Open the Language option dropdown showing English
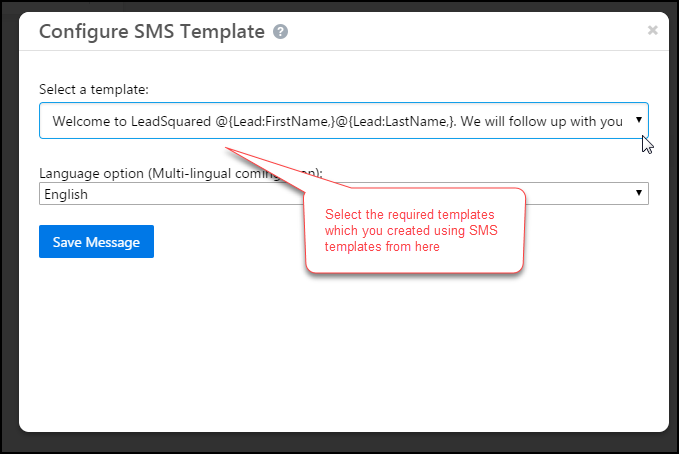This screenshot has width=679, height=454. pos(344,194)
